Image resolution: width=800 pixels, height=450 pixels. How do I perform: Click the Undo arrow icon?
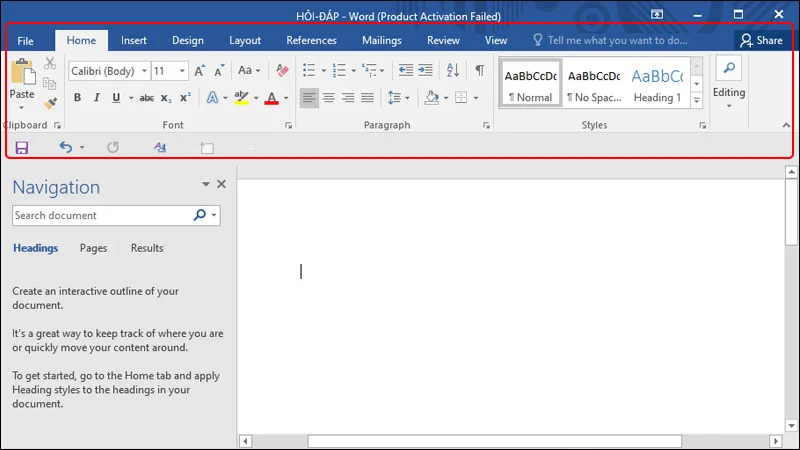tap(66, 148)
